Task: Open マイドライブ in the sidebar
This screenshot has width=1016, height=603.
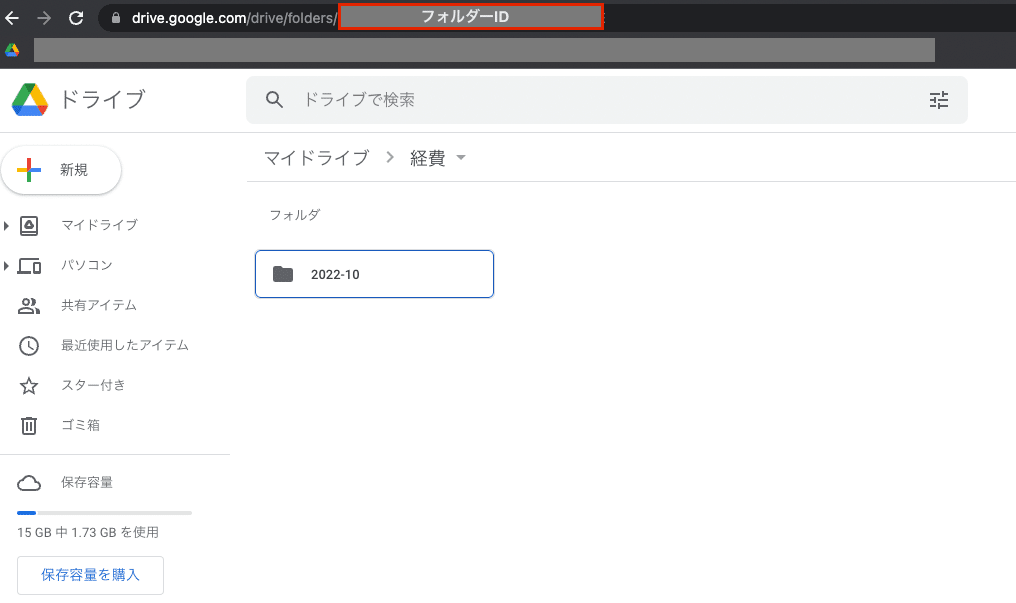Action: click(99, 225)
